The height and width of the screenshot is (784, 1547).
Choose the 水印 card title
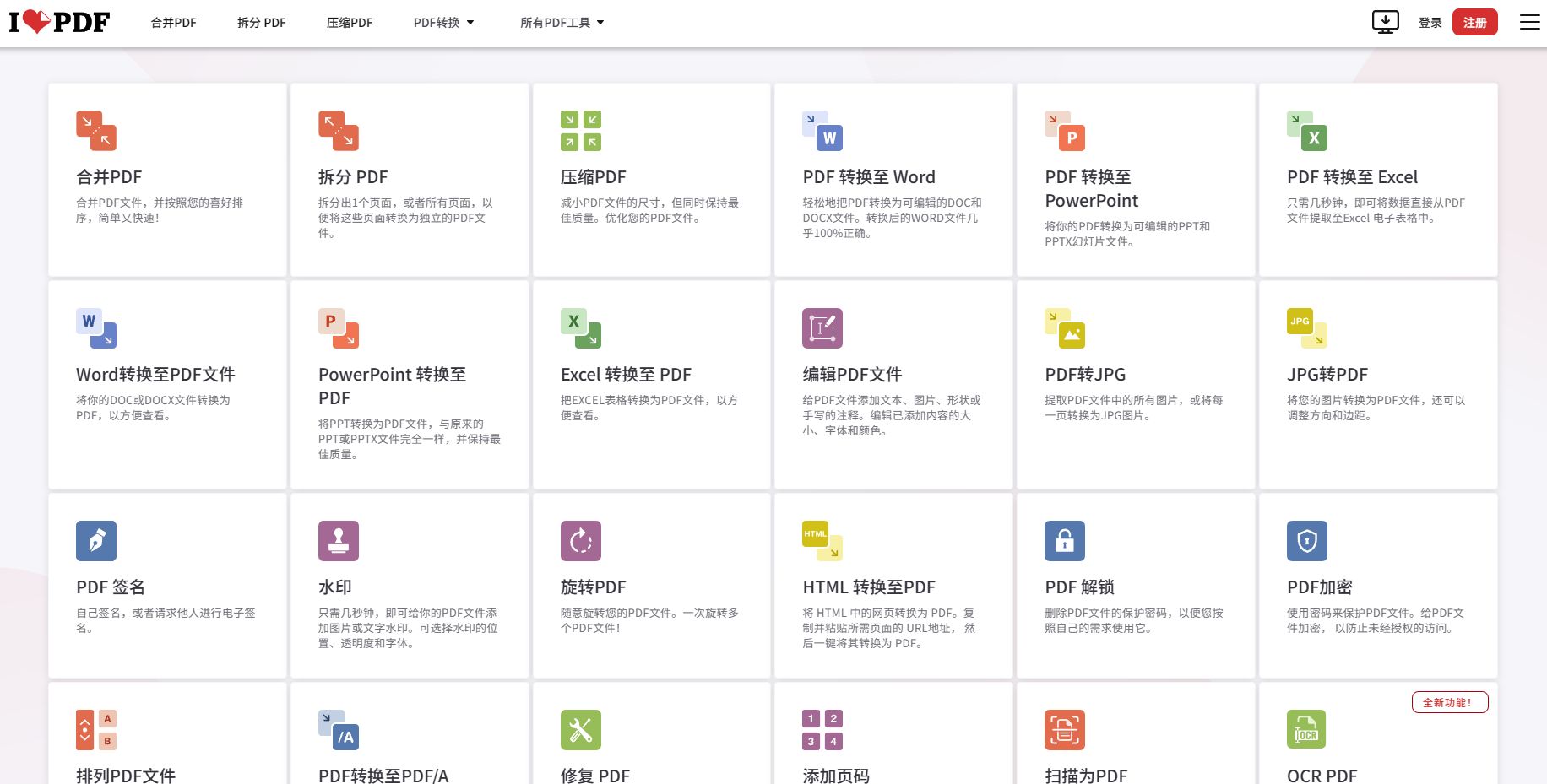[335, 587]
